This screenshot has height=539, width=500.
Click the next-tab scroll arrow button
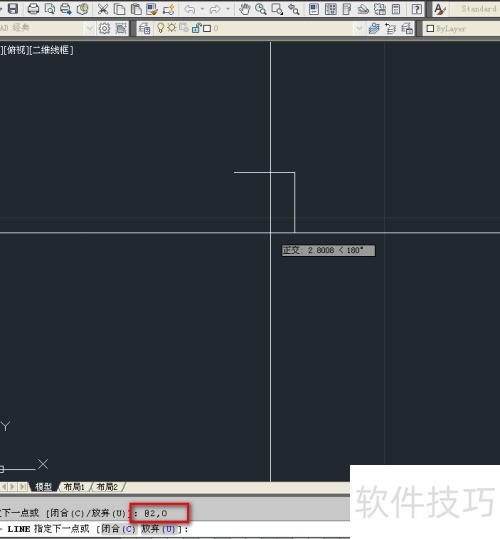tap(13, 487)
